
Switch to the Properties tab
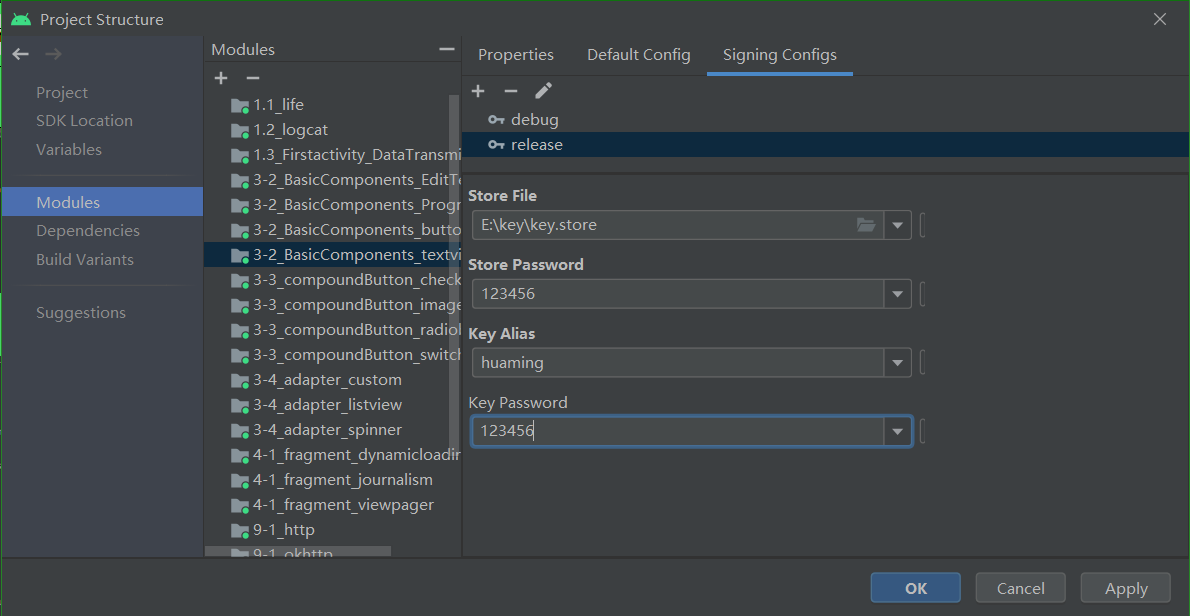516,54
